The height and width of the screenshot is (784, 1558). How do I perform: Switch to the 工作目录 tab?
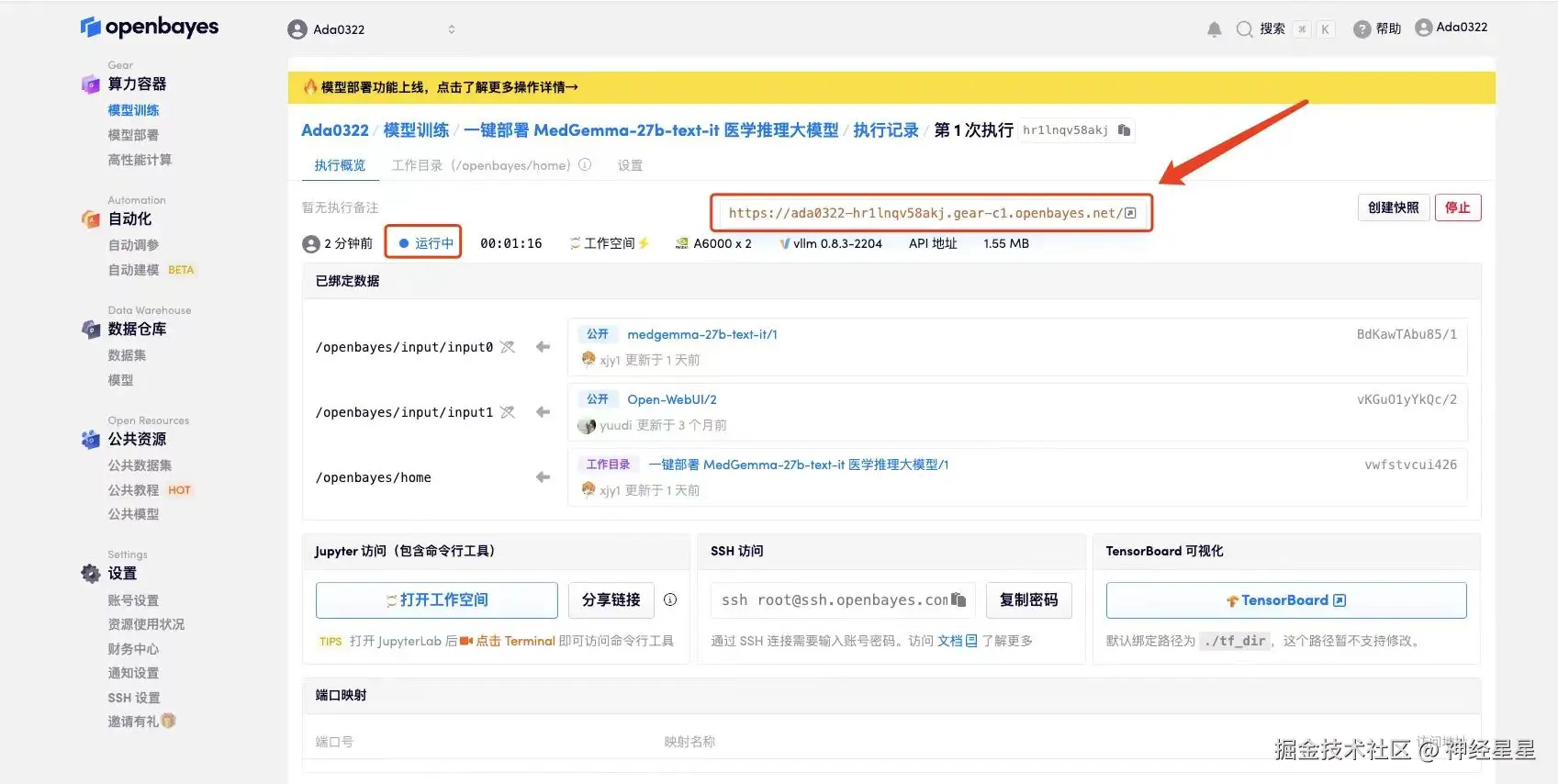click(481, 165)
